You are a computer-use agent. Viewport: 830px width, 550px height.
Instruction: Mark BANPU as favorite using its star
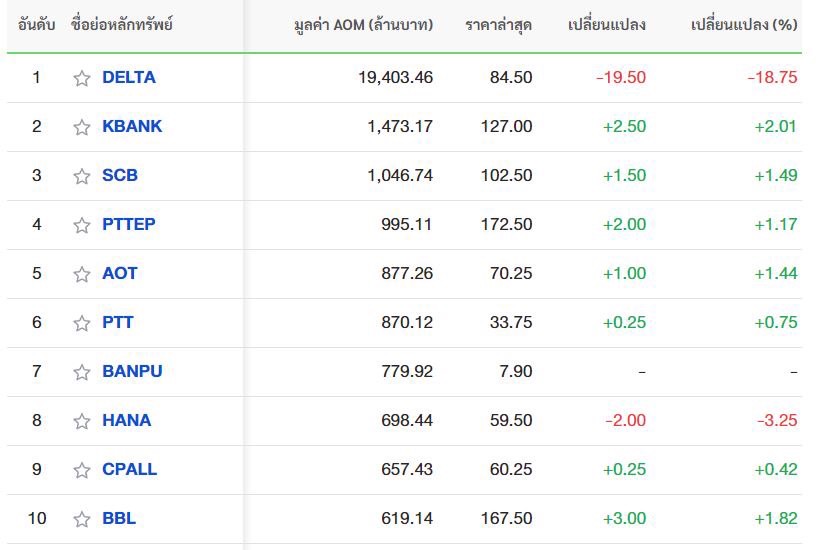click(82, 372)
